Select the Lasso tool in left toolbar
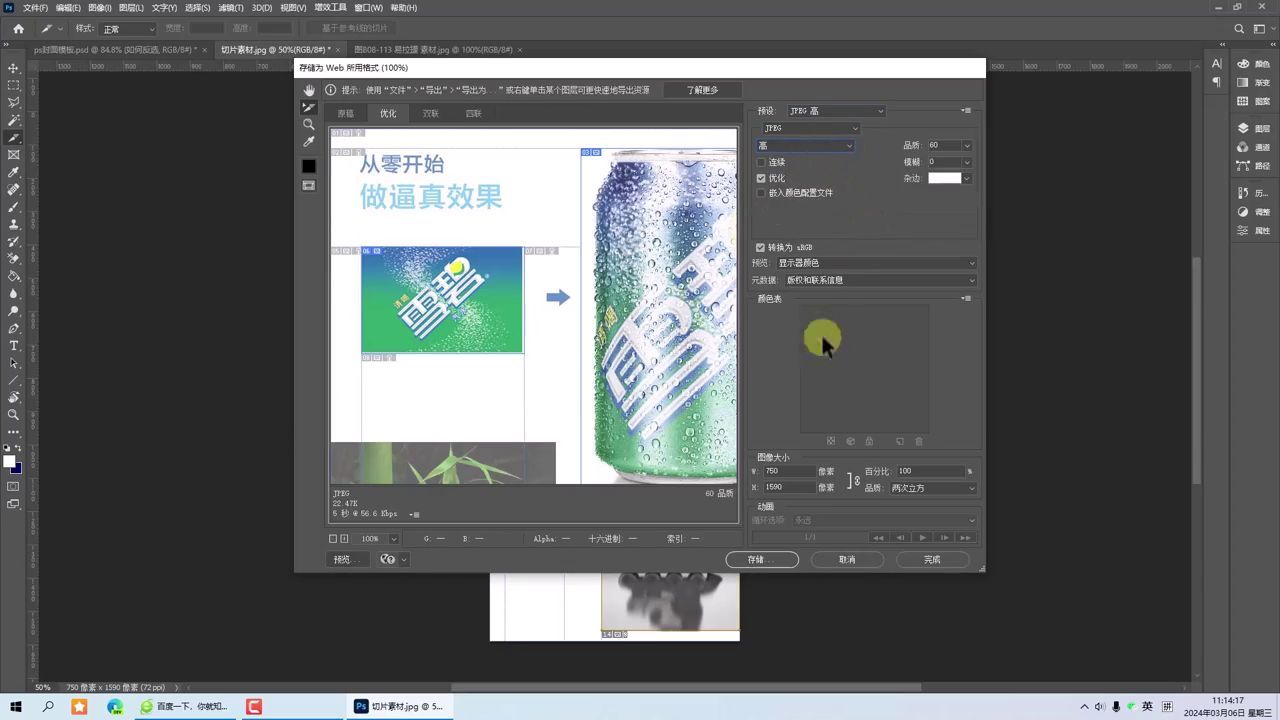This screenshot has height=720, width=1280. click(13, 103)
